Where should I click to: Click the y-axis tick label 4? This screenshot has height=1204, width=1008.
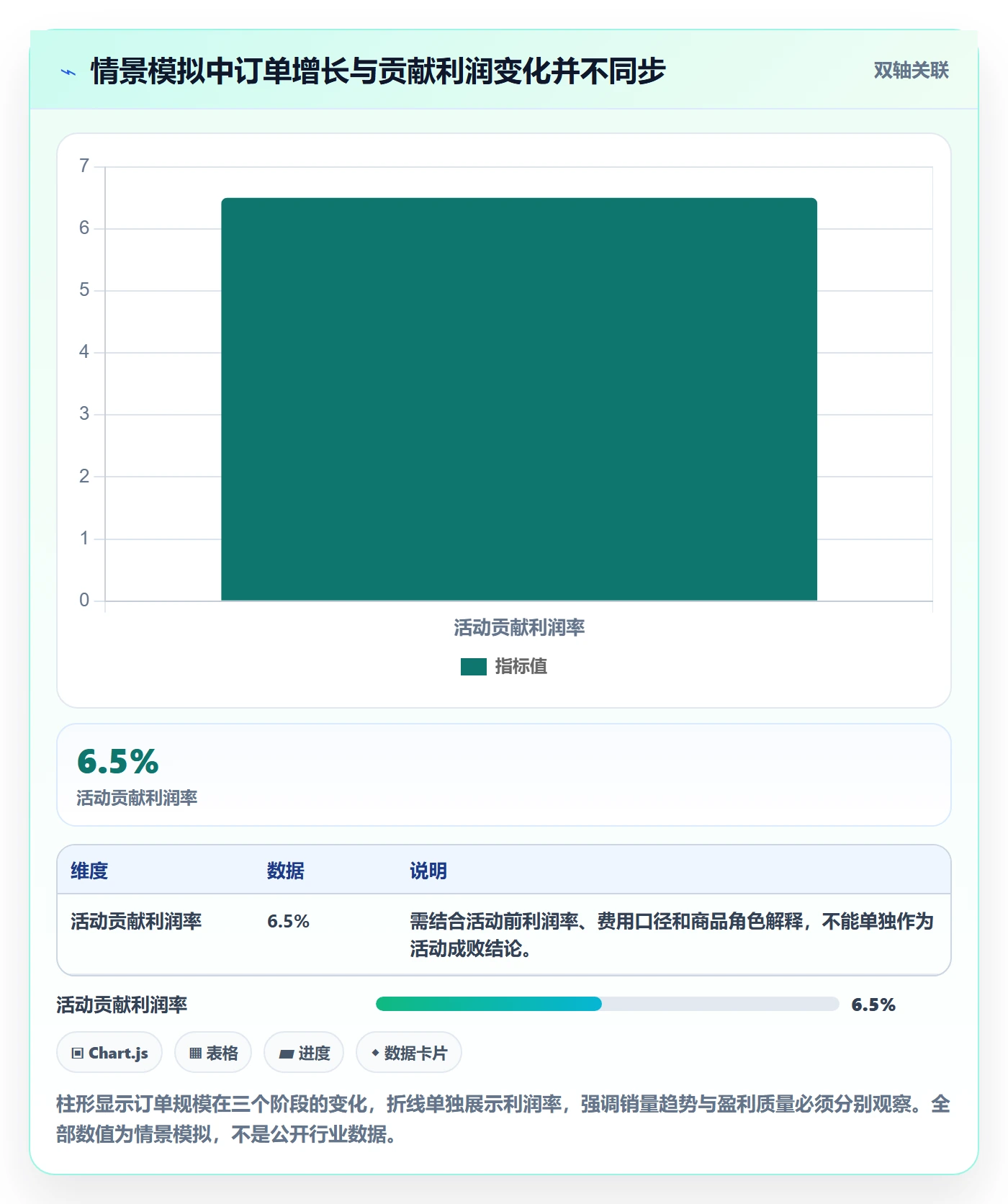click(84, 352)
